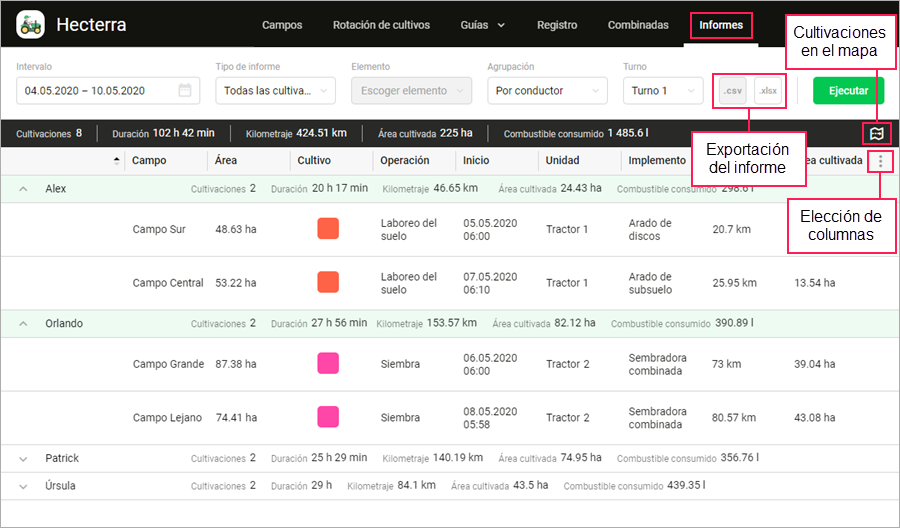Click the Patrick driver name
900x528 pixels.
click(x=62, y=458)
